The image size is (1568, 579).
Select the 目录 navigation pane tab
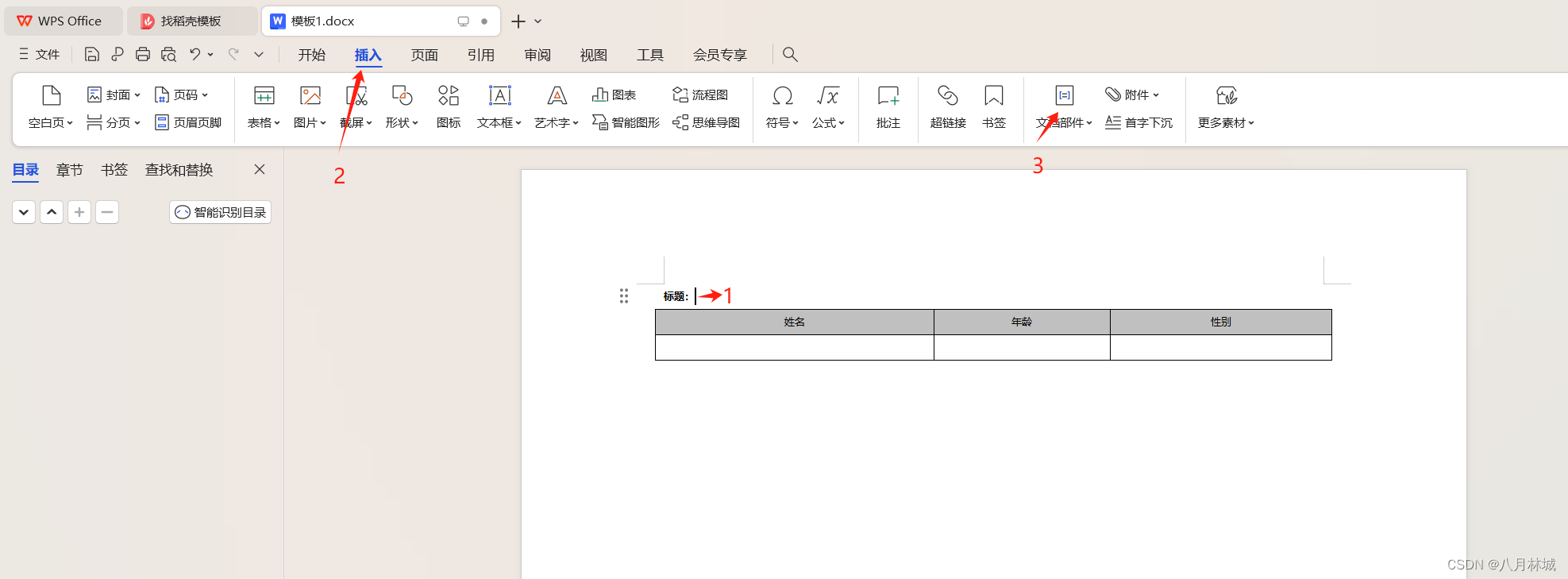pyautogui.click(x=25, y=170)
